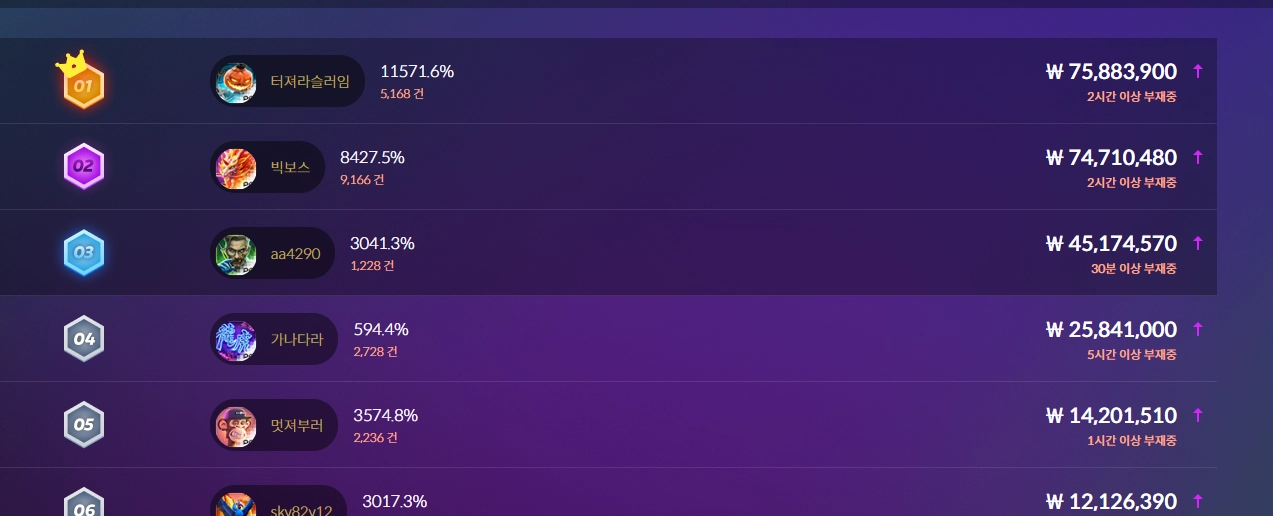
Task: Click the gray rank 05 badge
Action: pyautogui.click(x=84, y=424)
